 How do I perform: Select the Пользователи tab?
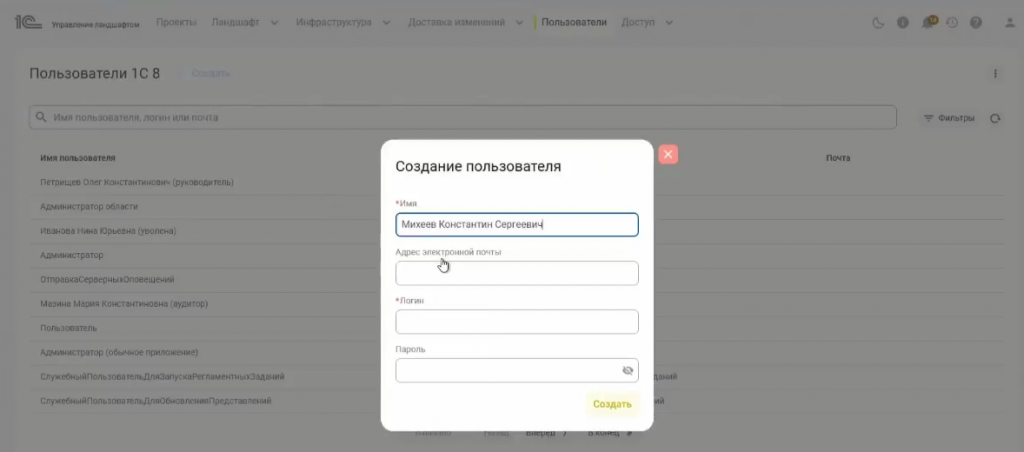[x=574, y=22]
